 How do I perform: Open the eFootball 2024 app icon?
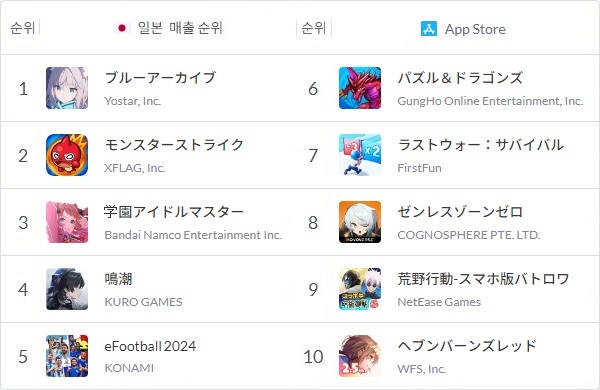pos(67,356)
